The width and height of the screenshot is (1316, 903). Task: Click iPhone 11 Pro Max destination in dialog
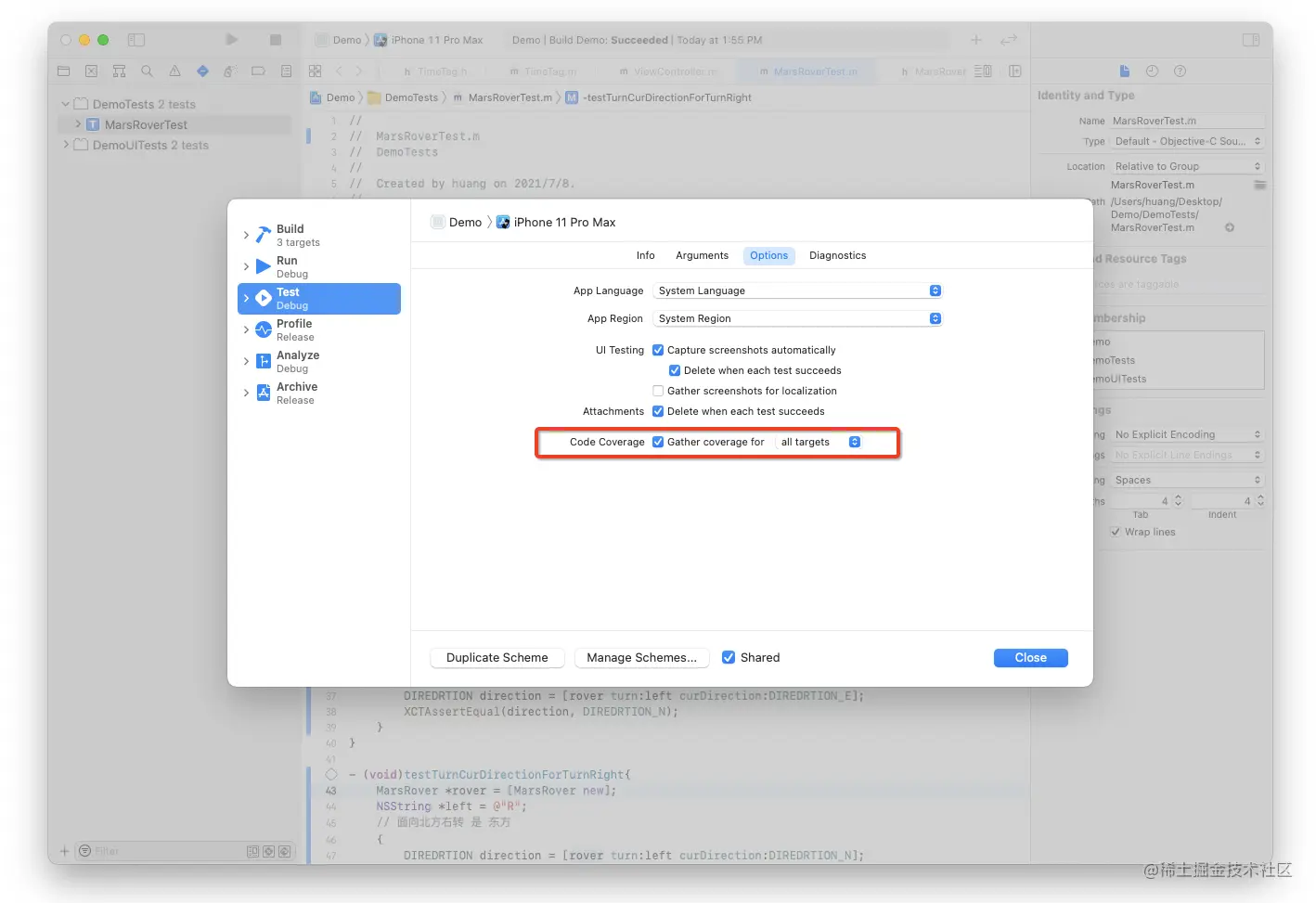tap(565, 222)
